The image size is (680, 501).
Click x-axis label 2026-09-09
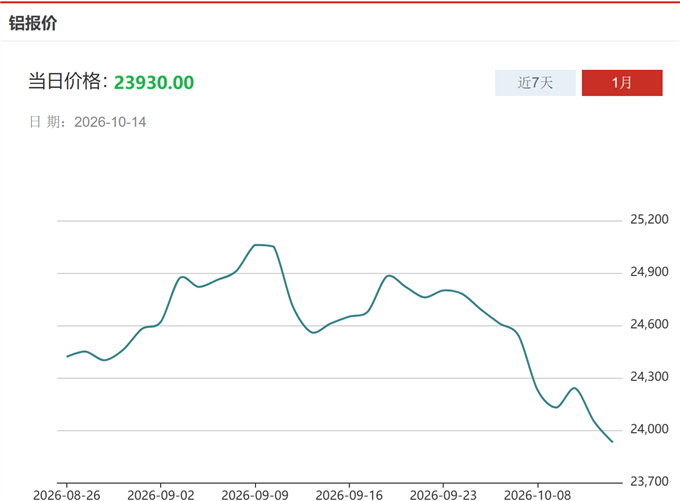255,495
